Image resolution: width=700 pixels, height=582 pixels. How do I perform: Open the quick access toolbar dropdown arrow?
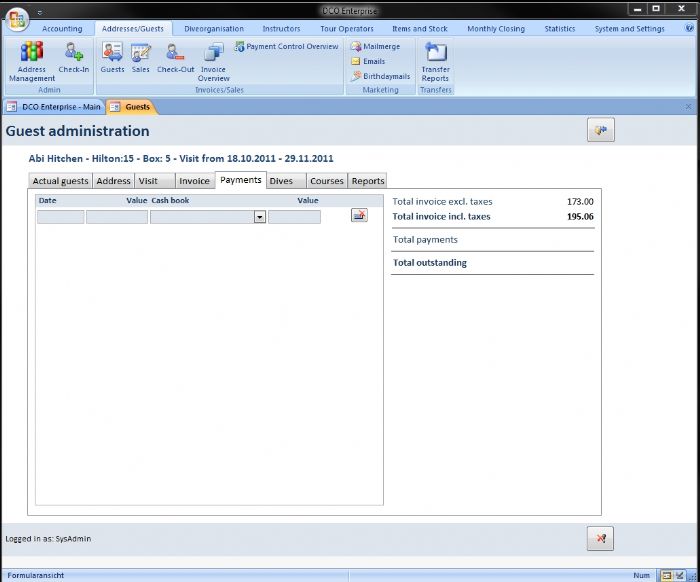(40, 12)
